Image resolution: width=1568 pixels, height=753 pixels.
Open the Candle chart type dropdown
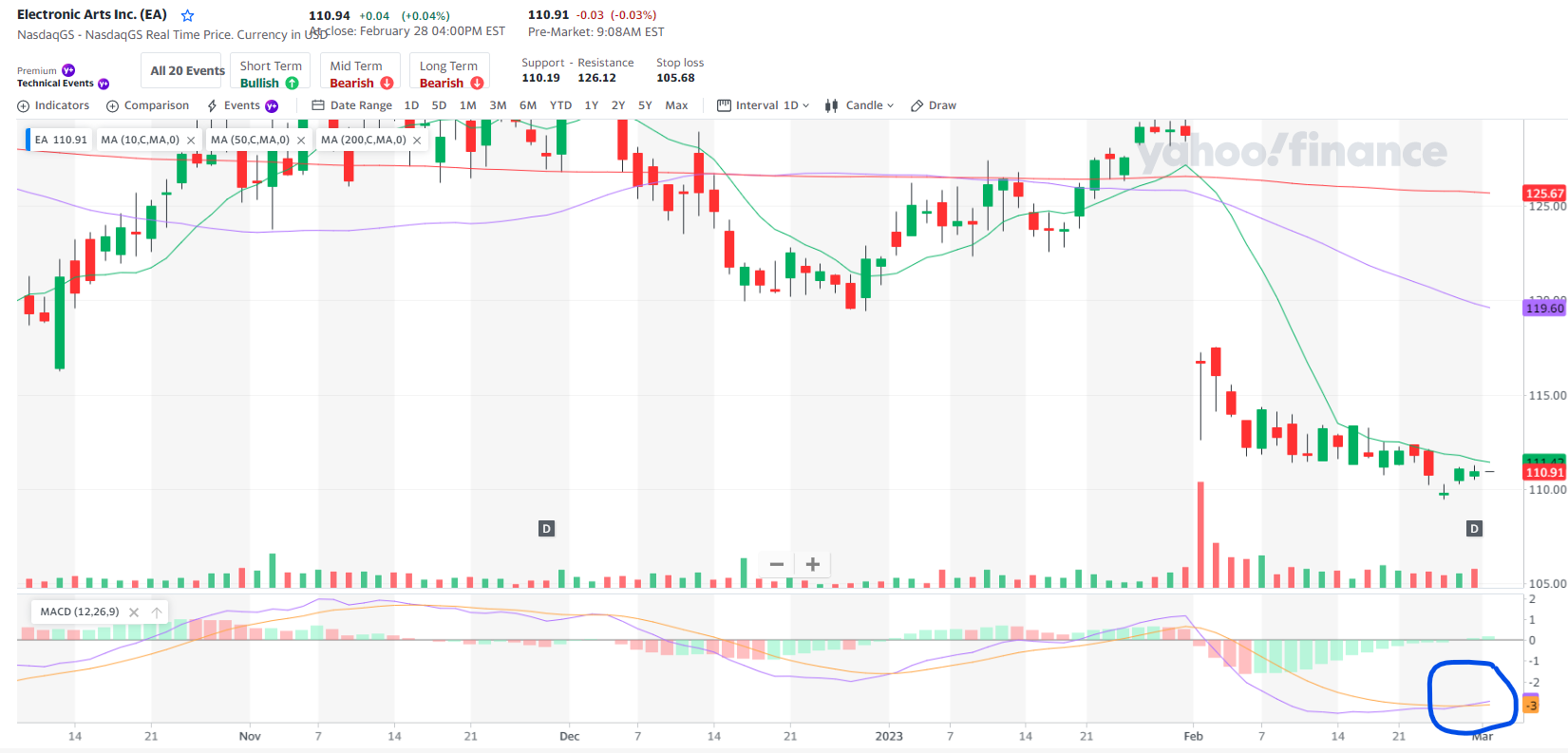860,105
